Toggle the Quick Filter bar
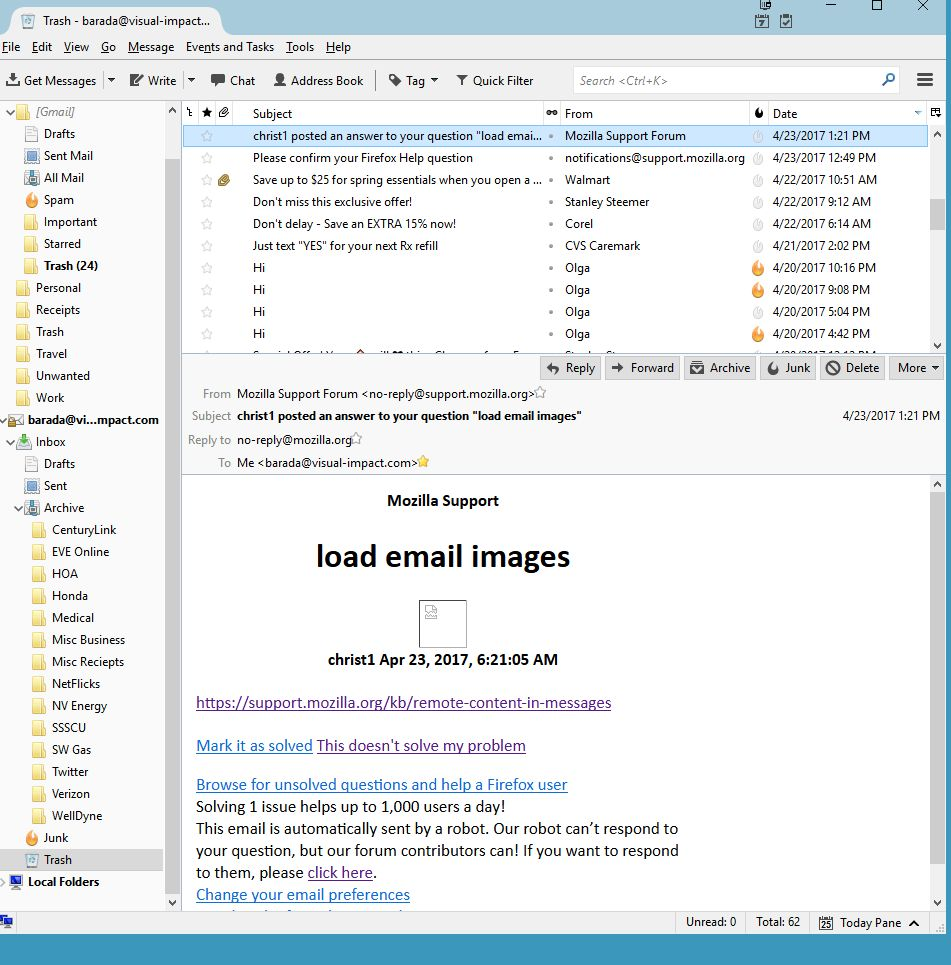This screenshot has height=965, width=951. 494,81
